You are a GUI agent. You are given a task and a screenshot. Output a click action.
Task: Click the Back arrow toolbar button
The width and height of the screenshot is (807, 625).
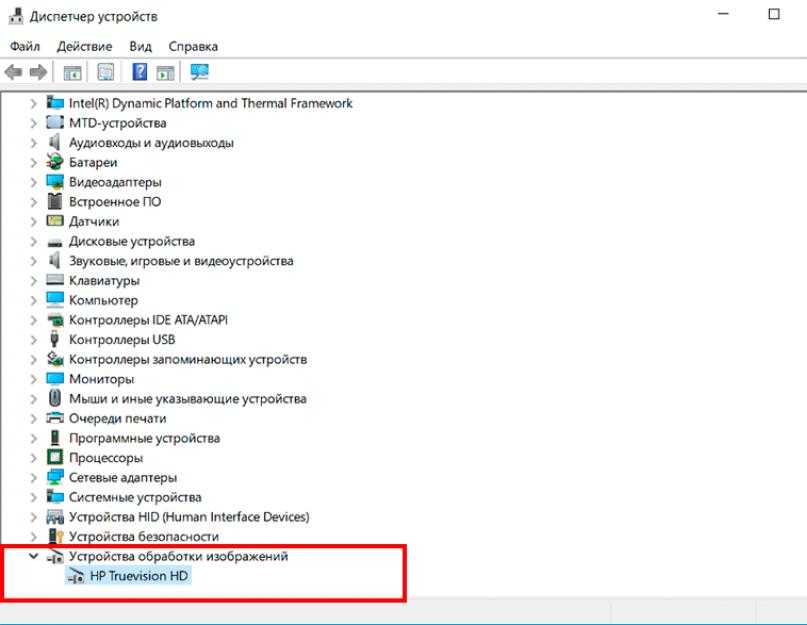click(13, 72)
